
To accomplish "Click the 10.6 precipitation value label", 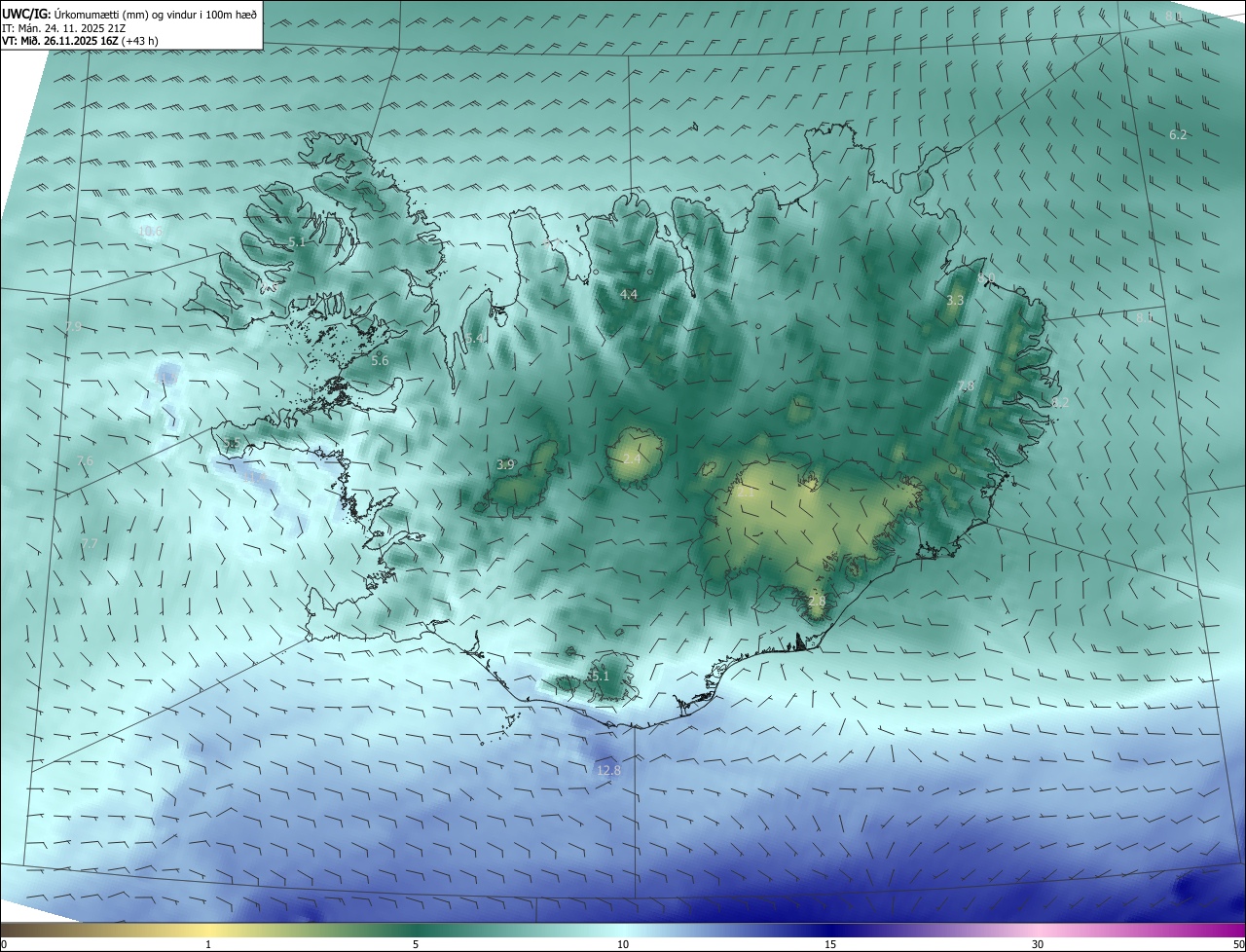I will pos(150,232).
